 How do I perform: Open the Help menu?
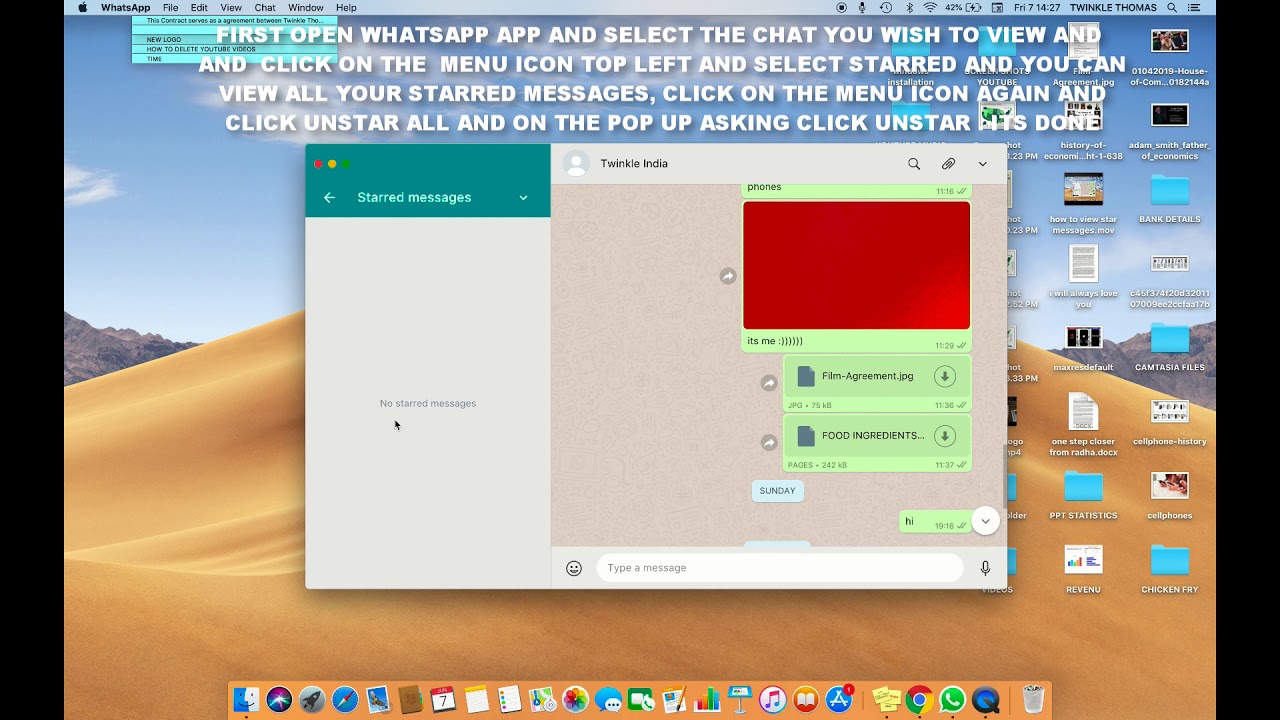pos(346,7)
